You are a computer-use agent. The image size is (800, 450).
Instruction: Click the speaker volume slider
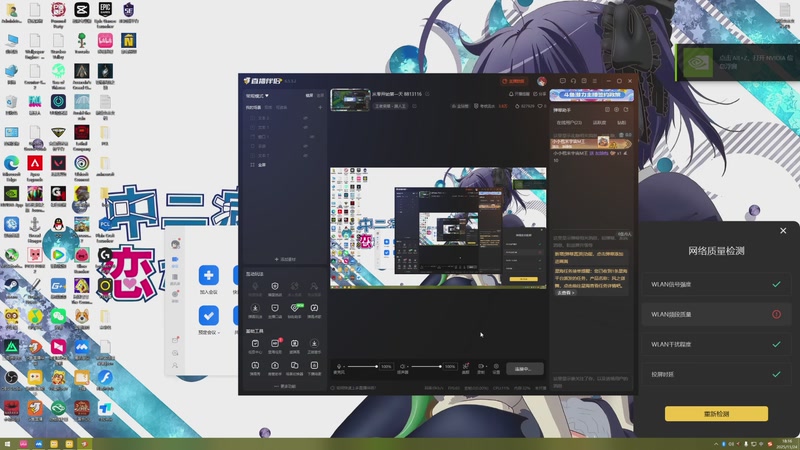click(x=426, y=366)
